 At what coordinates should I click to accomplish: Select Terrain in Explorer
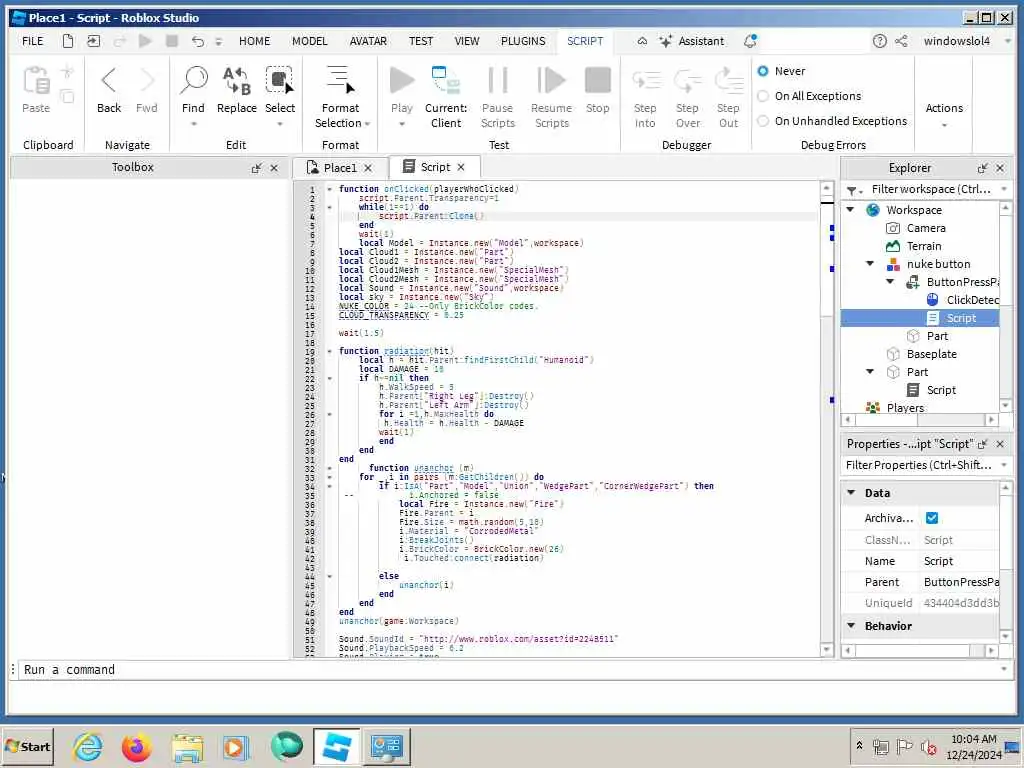pyautogui.click(x=923, y=246)
